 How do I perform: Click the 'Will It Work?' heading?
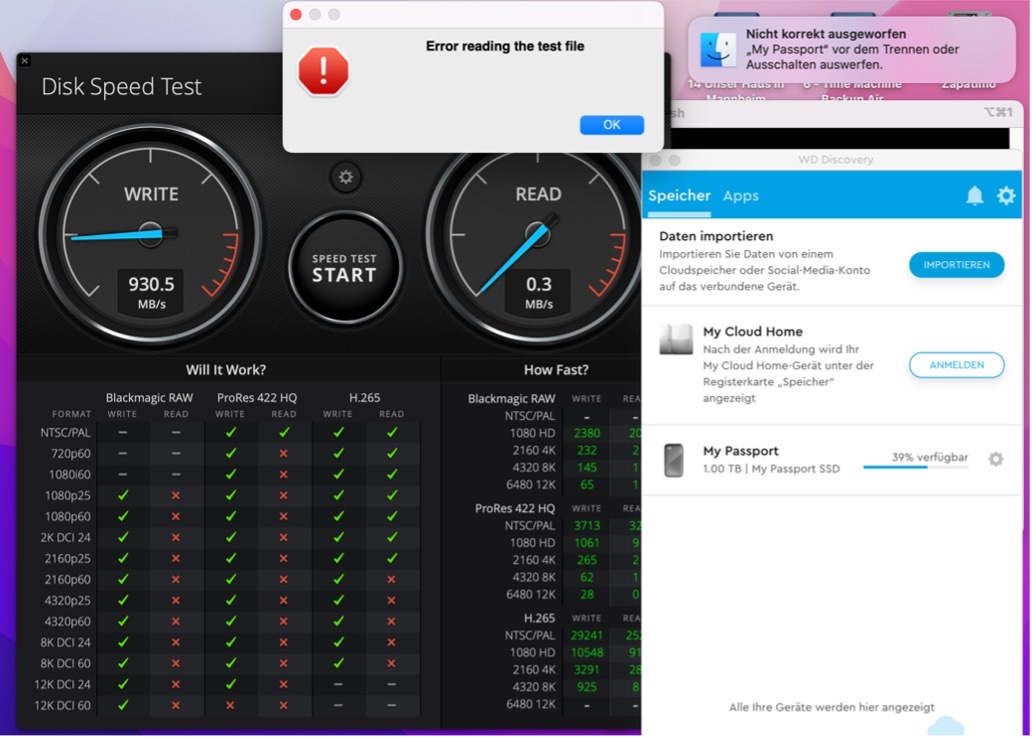coord(226,370)
